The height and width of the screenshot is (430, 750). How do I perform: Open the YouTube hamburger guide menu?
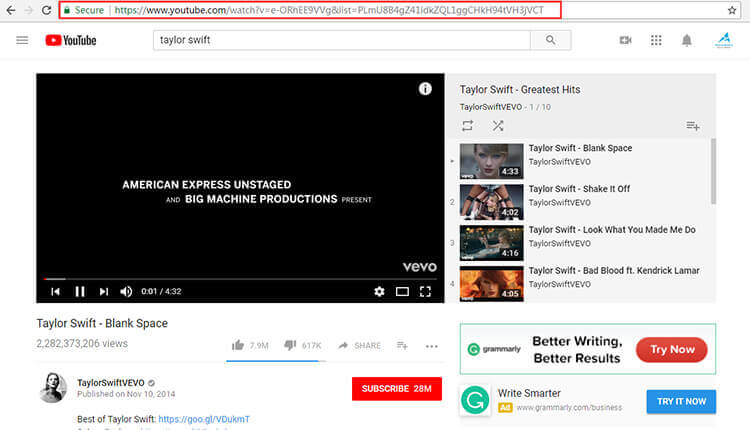[22, 40]
